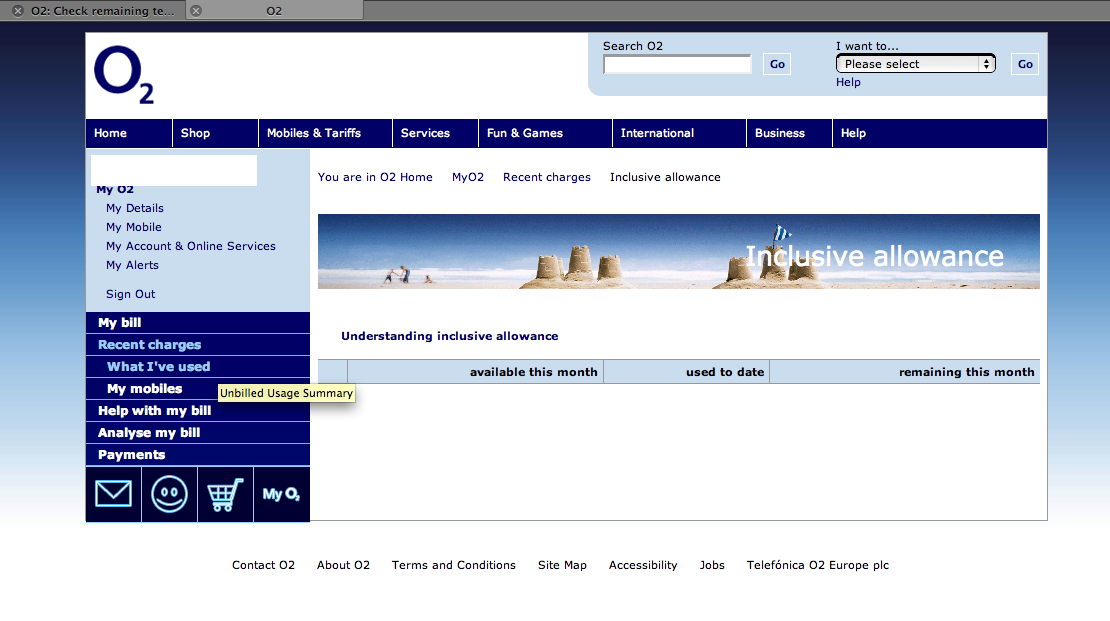Open Help in the navigation bar
This screenshot has height=621, width=1110.
[853, 133]
